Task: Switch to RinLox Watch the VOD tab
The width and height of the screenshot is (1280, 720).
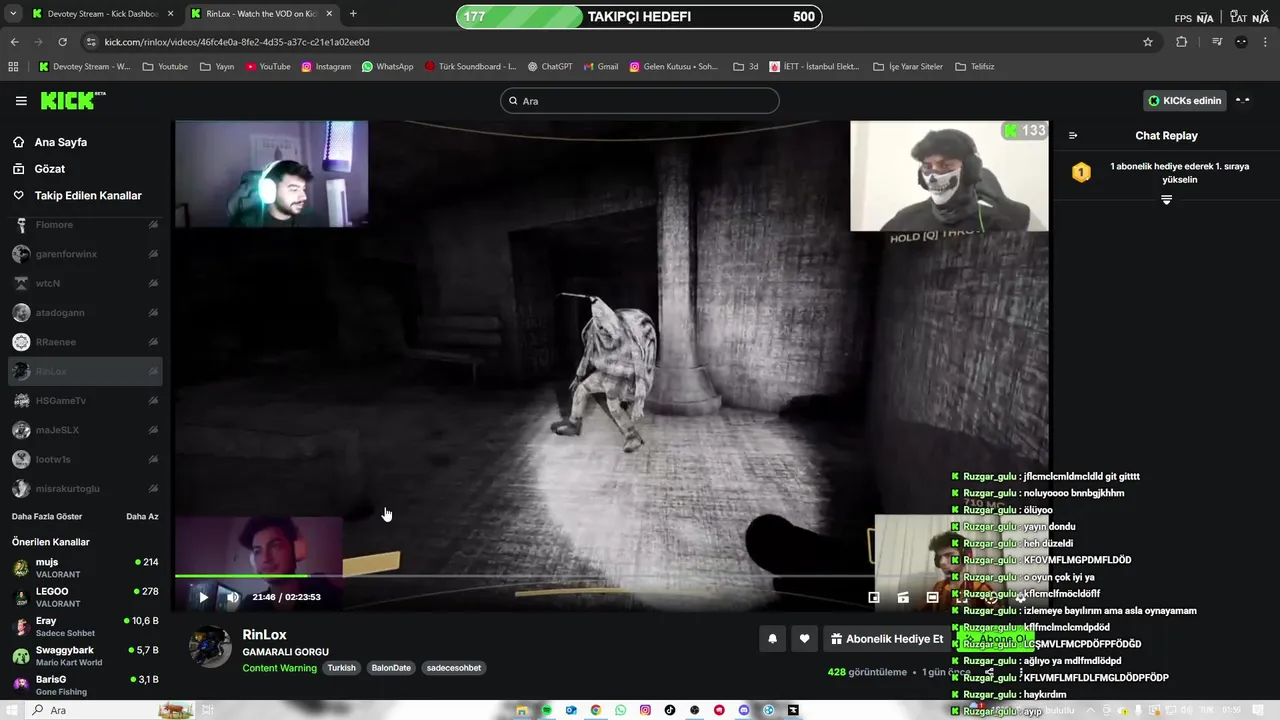Action: 261,14
